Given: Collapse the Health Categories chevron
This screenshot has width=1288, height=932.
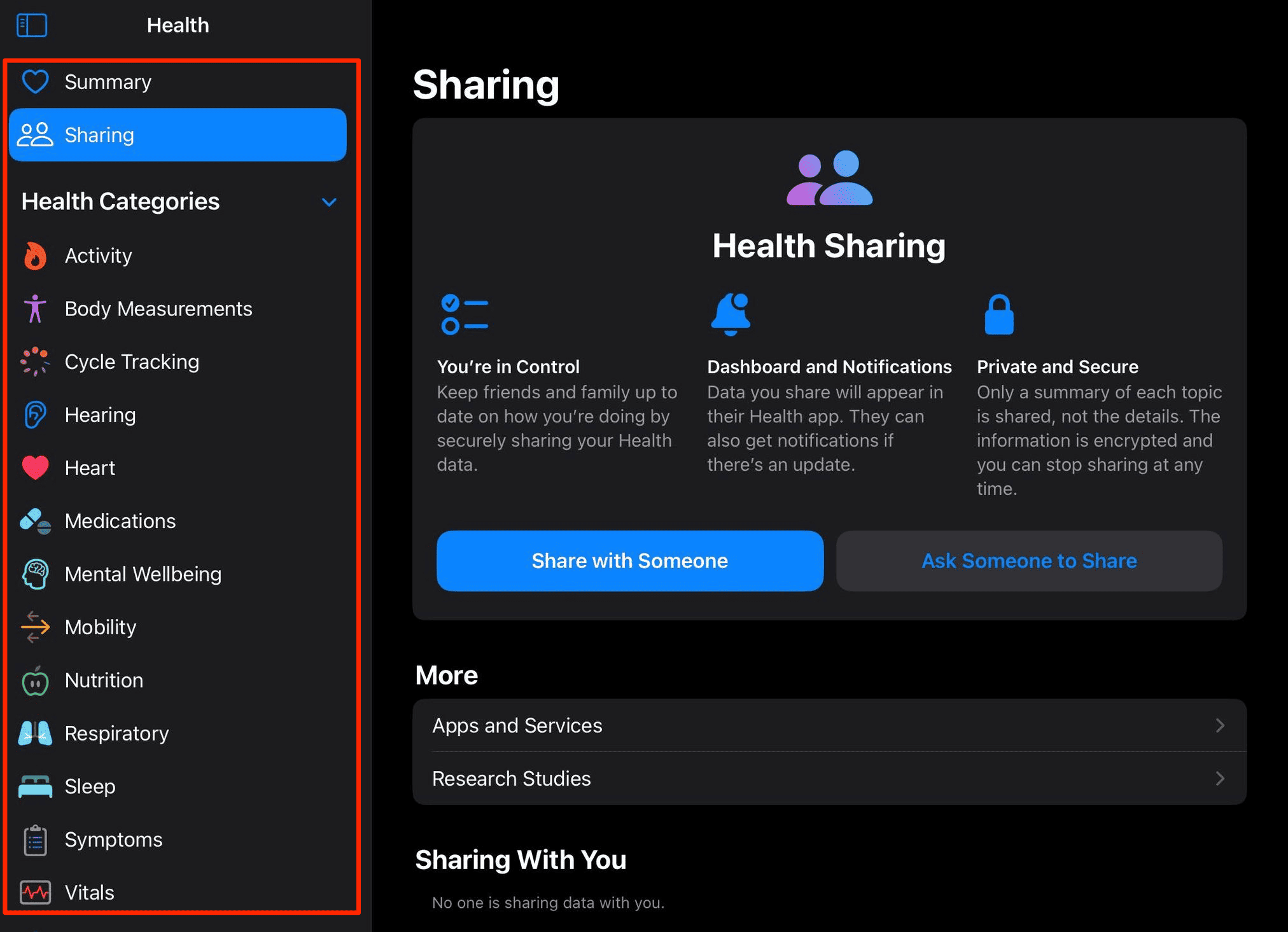Looking at the screenshot, I should pyautogui.click(x=329, y=202).
